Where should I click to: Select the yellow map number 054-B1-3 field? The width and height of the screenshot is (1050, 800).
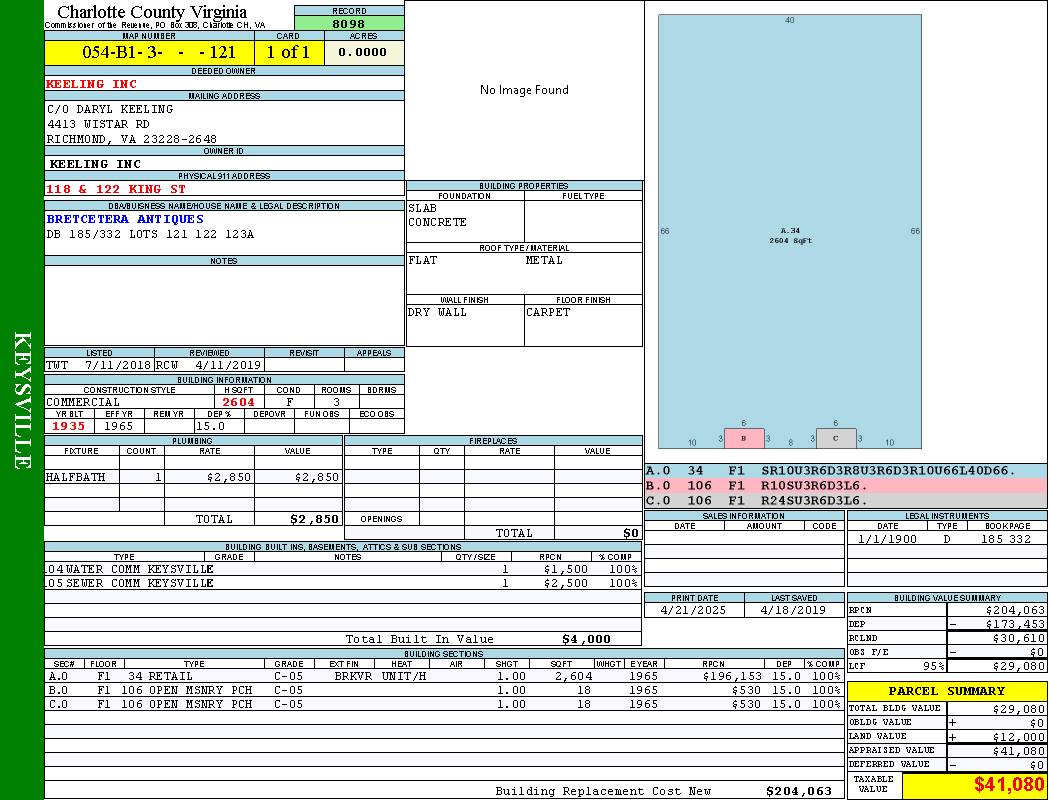click(149, 52)
